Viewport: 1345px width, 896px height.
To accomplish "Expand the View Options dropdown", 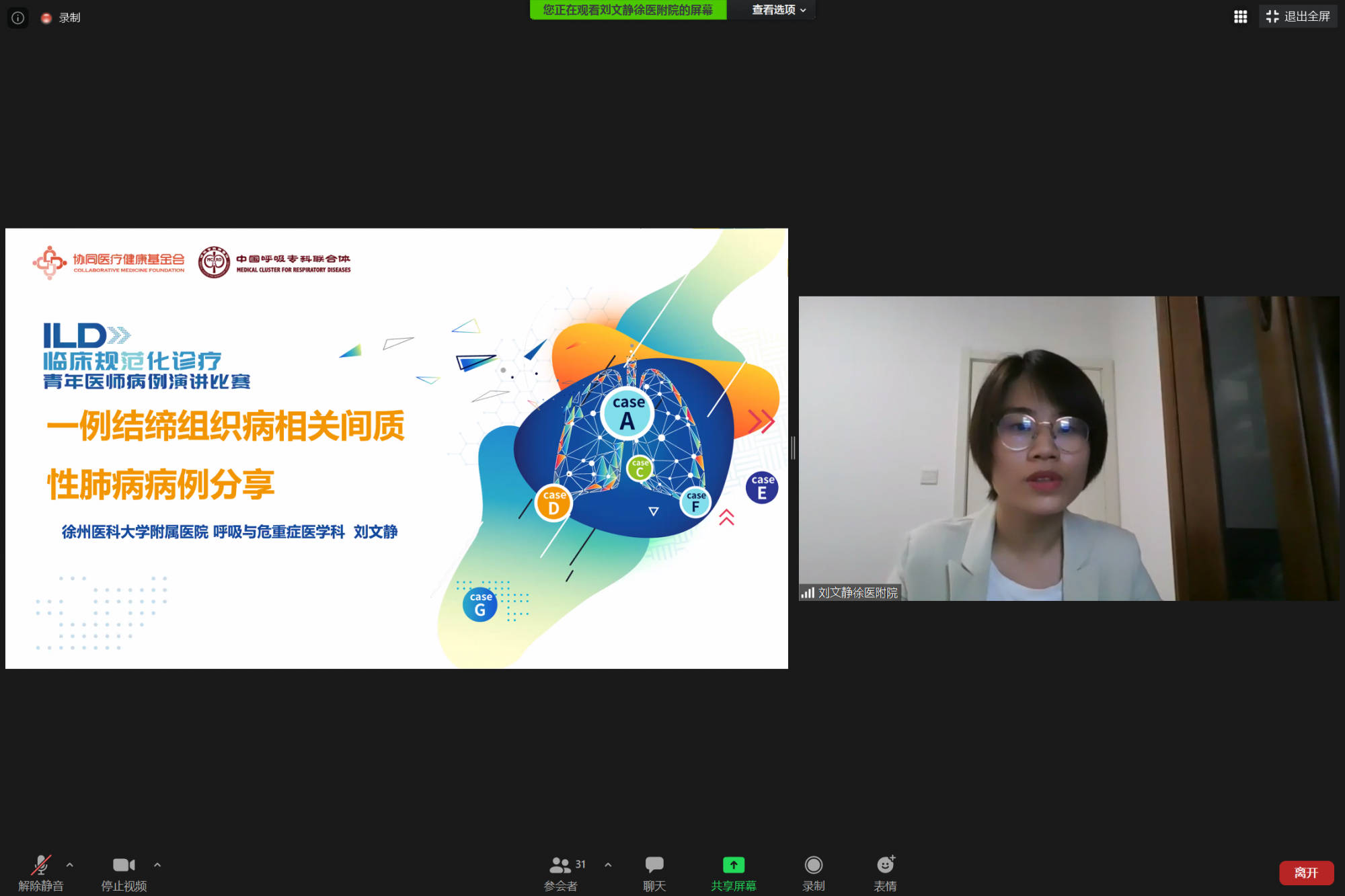I will (778, 10).
